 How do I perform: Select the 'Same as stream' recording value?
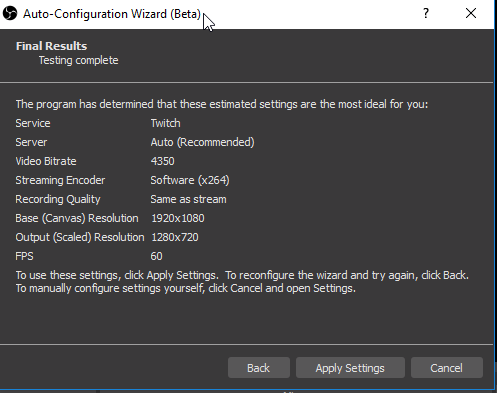[188, 199]
